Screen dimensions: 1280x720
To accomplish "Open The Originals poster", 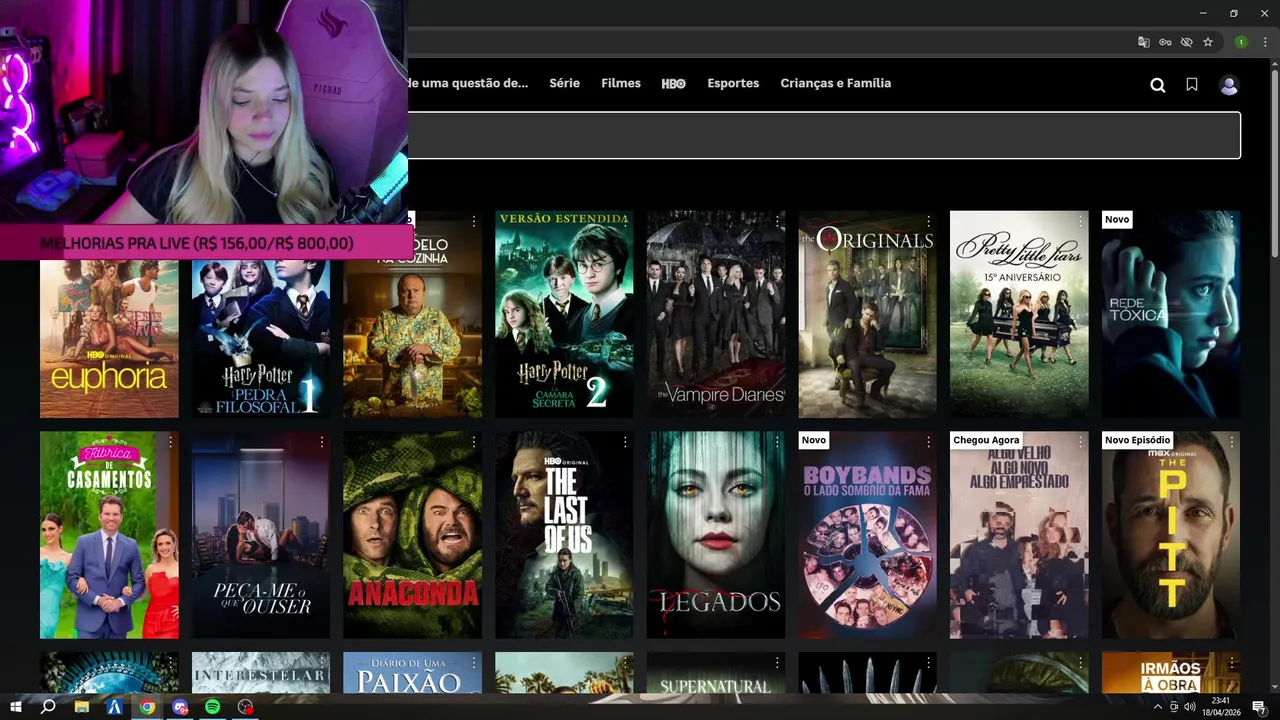I will coord(867,314).
